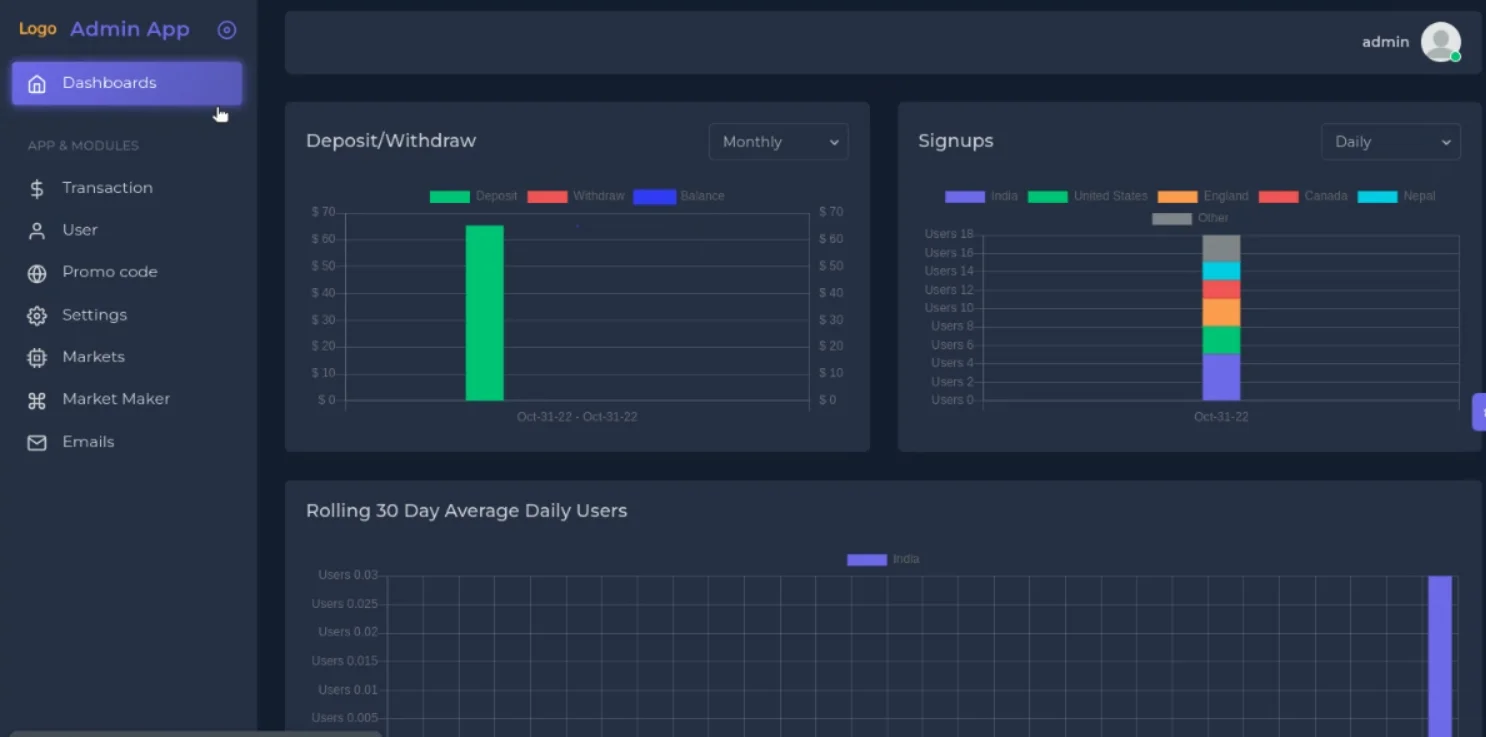Hide the Withdraw series via legend

575,196
